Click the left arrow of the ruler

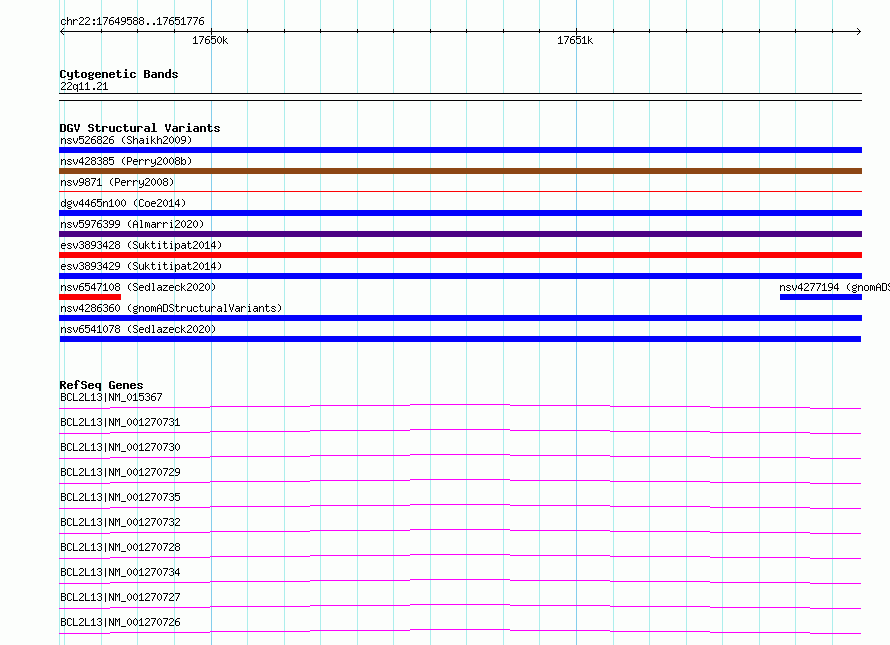click(62, 31)
